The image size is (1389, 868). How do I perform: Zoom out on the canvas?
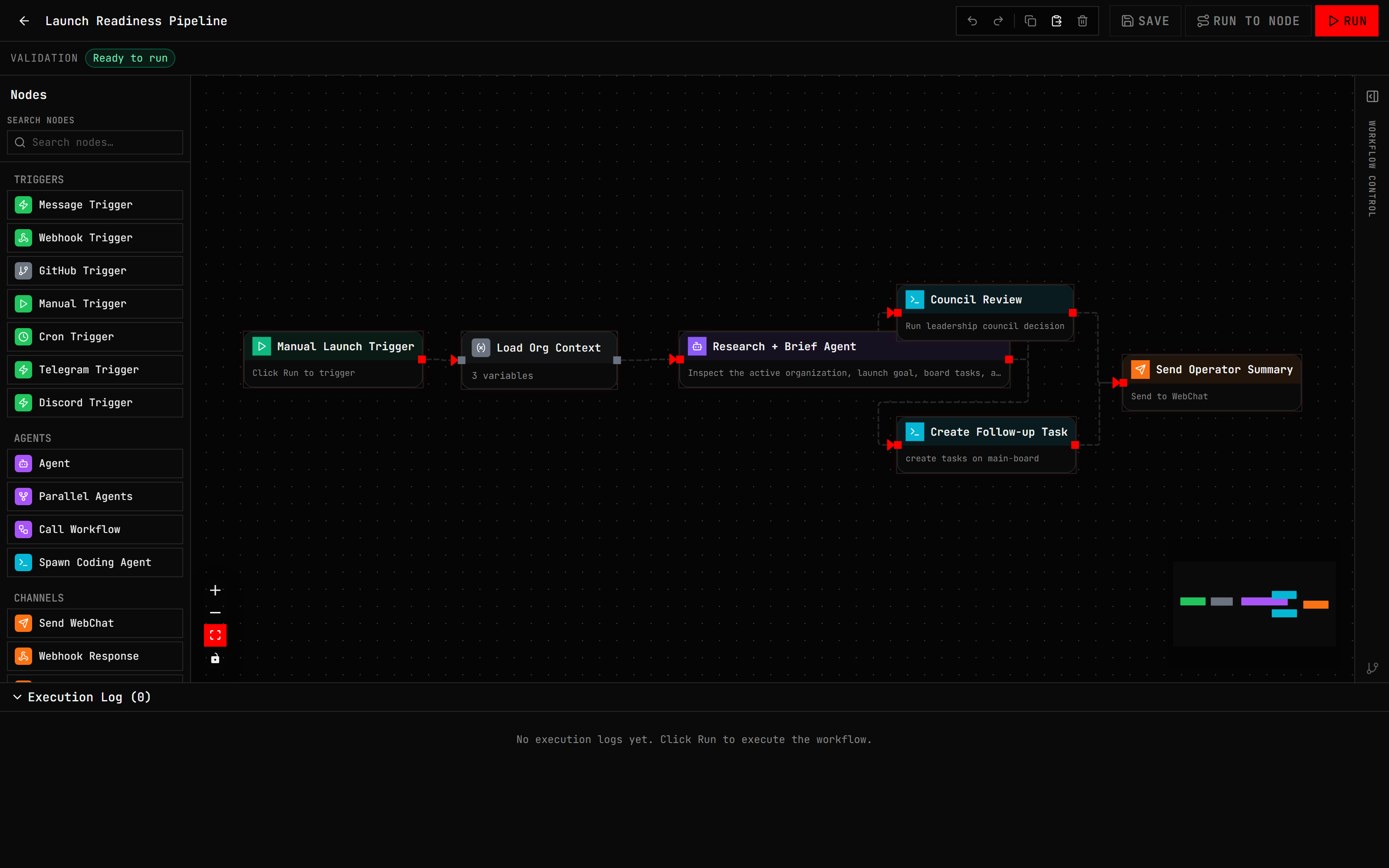[215, 612]
